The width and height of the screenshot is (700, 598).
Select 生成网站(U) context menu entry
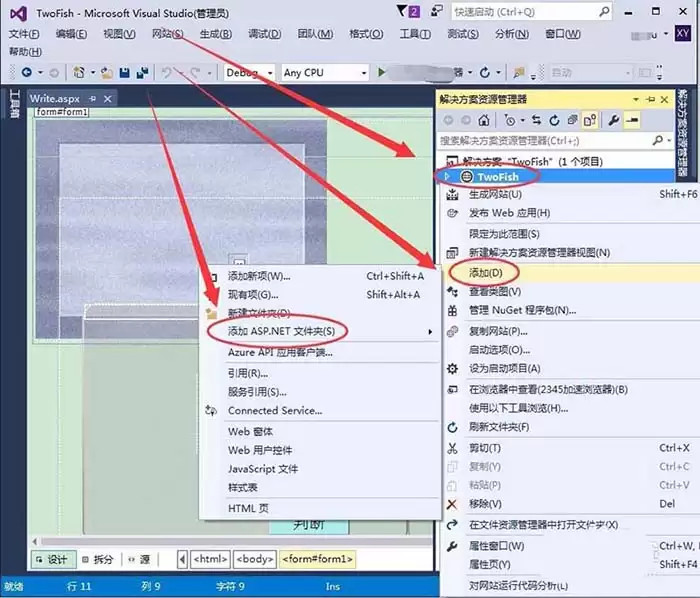pos(495,195)
